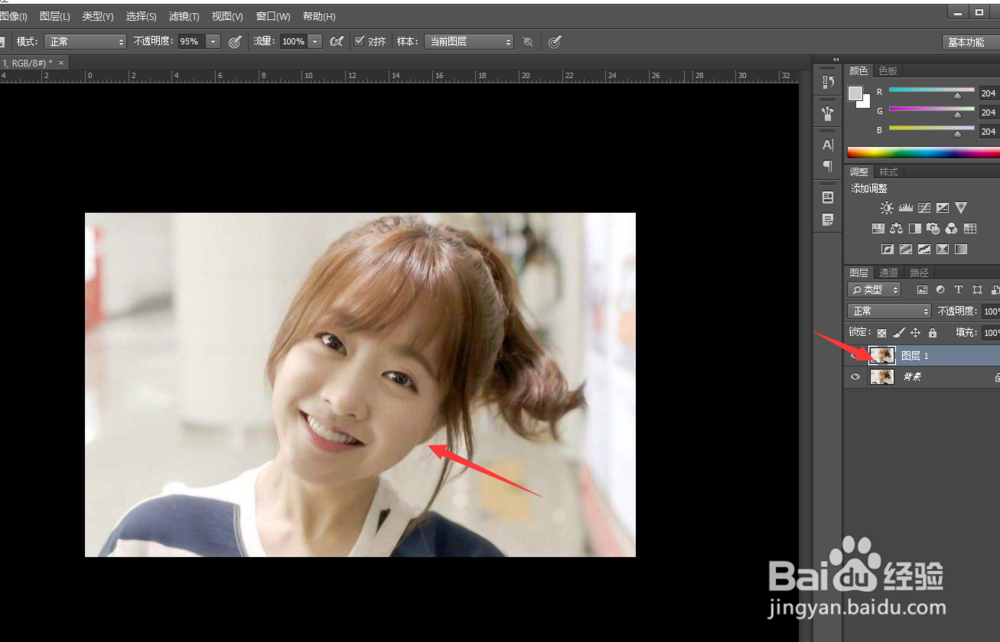Add a Photo Filter adjustment
1000x642 pixels.
933,228
